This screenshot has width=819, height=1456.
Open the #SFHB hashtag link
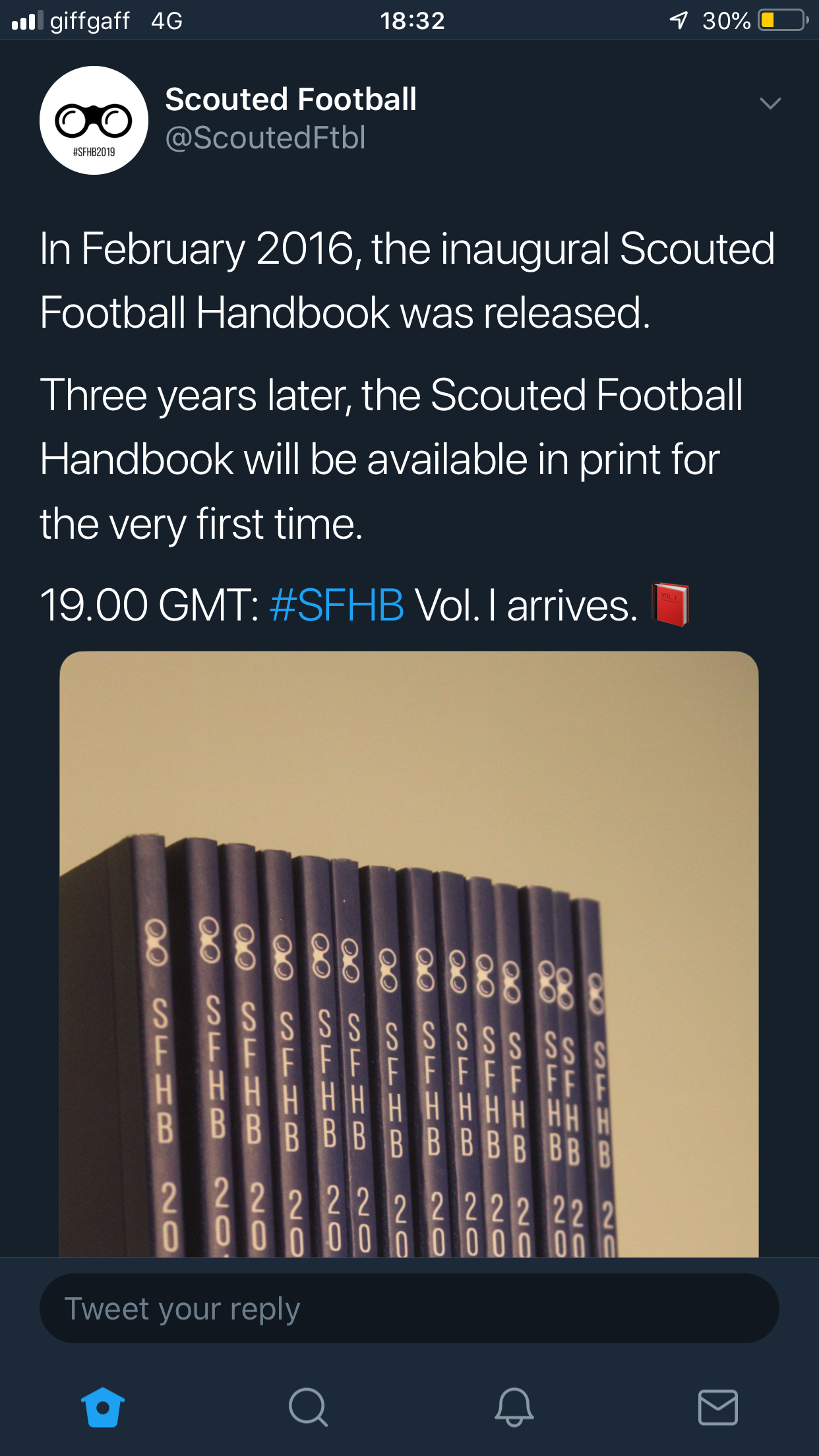click(x=337, y=605)
